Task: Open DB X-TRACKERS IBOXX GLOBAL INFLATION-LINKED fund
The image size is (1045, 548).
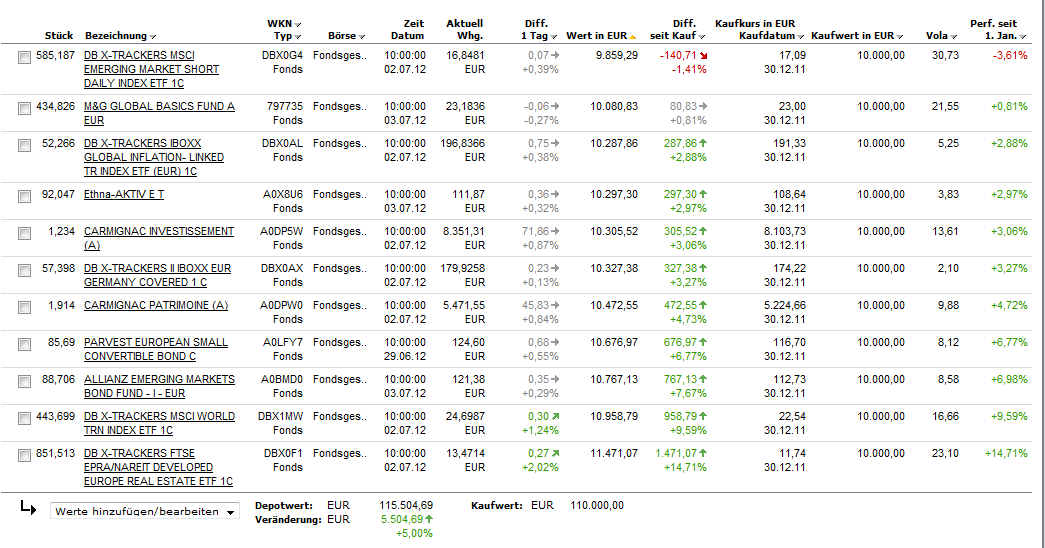Action: 154,157
